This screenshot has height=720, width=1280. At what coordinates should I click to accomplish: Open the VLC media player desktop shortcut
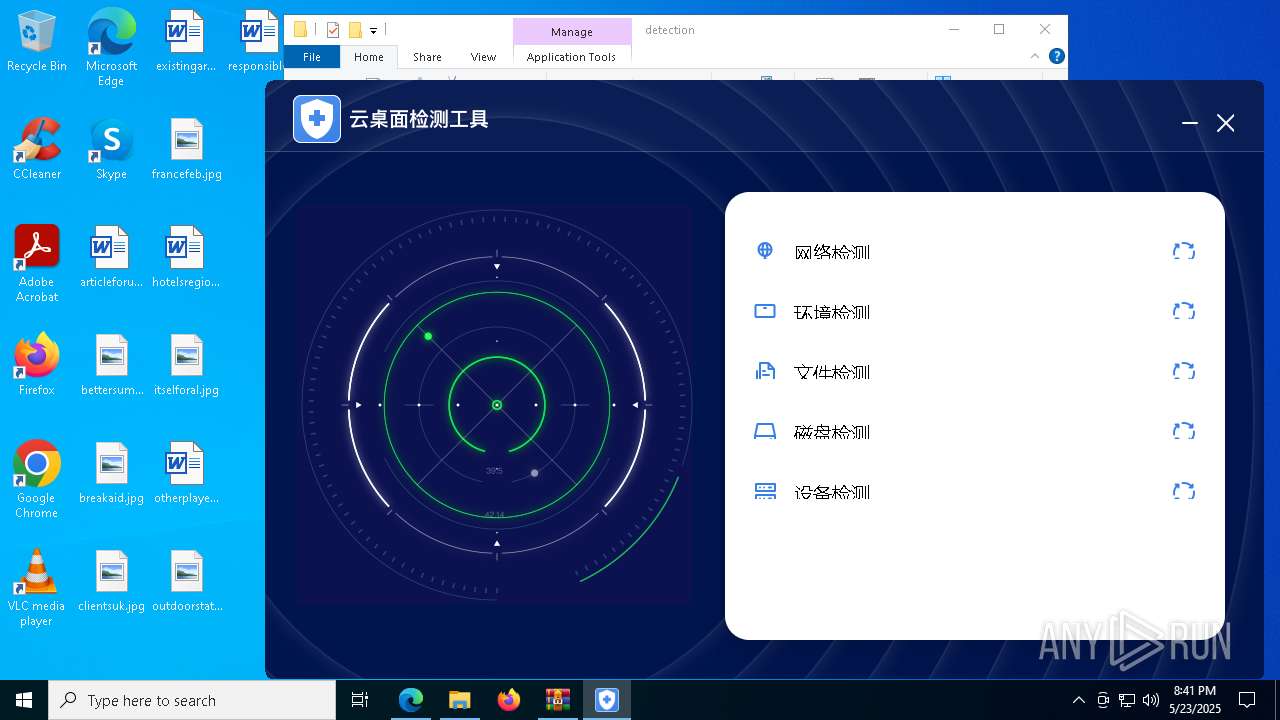[x=37, y=587]
